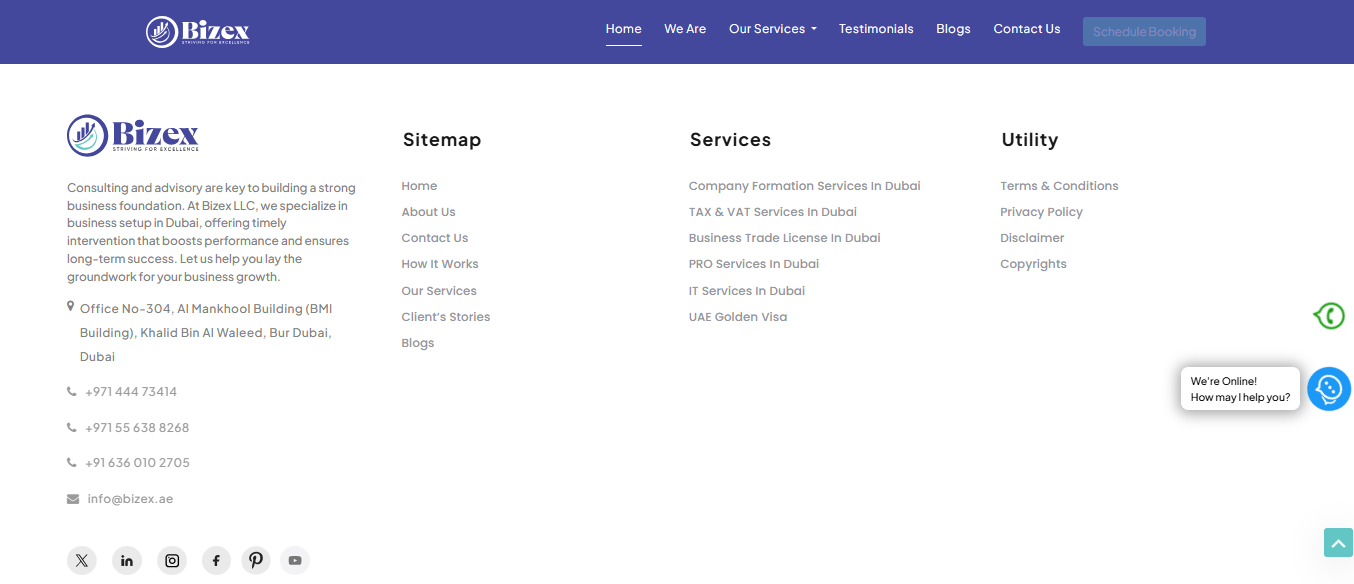Open the Privacy Policy link

coord(1041,212)
